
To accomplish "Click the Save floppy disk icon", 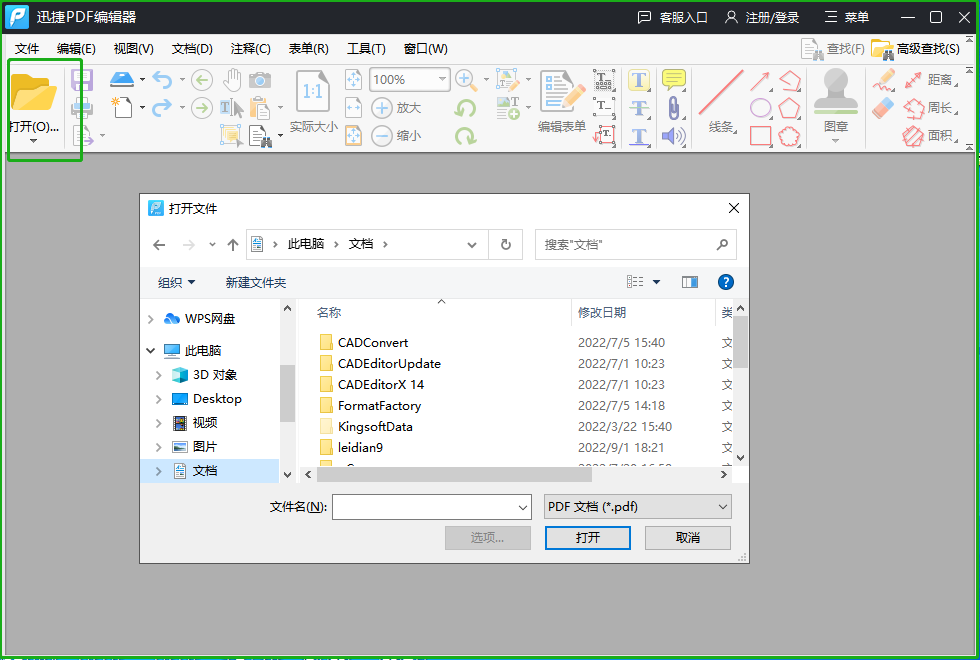I will point(82,80).
